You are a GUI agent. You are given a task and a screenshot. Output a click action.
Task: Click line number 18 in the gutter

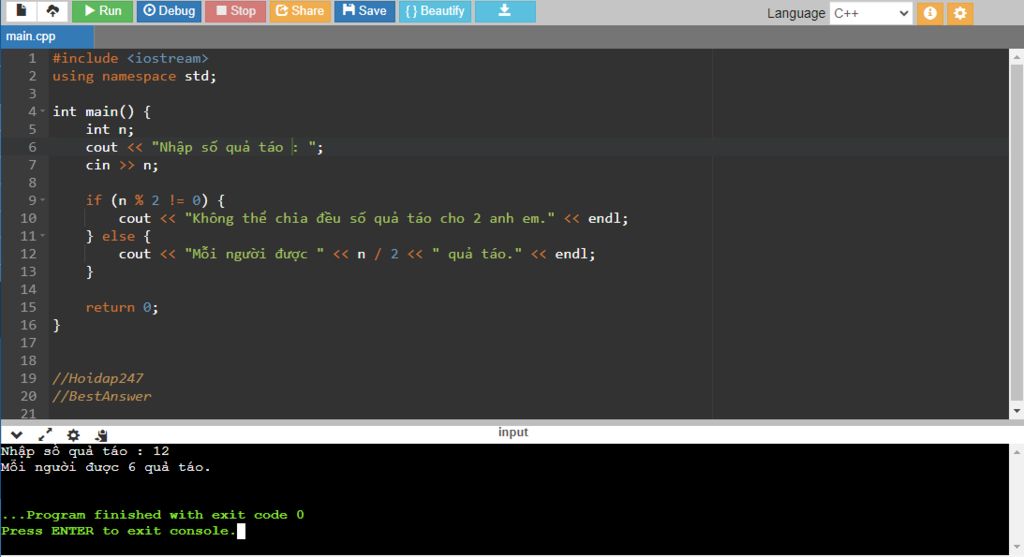point(29,360)
